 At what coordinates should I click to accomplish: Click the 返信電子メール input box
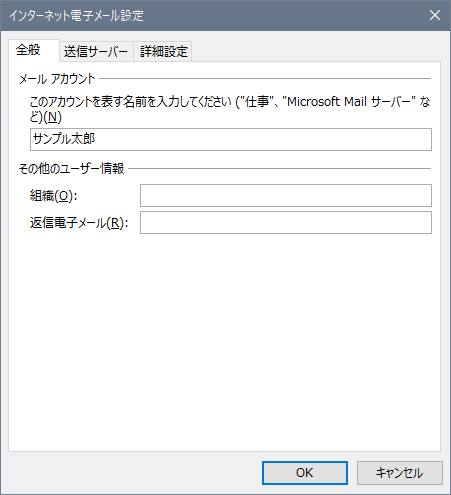[x=286, y=222]
